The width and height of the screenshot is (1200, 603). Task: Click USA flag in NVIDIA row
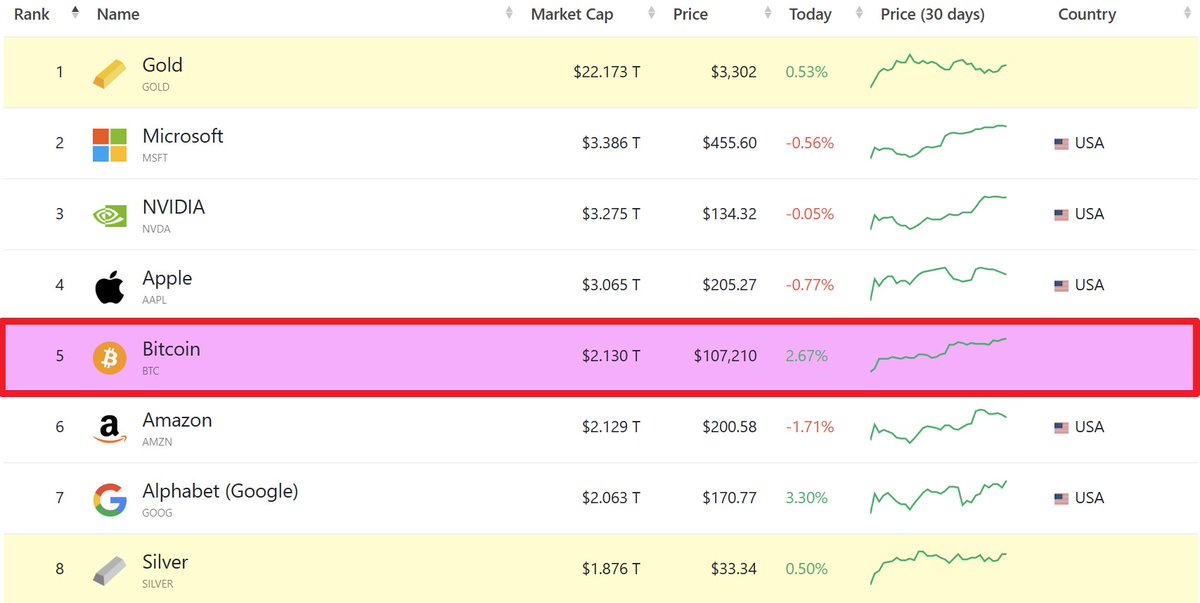(x=1062, y=215)
